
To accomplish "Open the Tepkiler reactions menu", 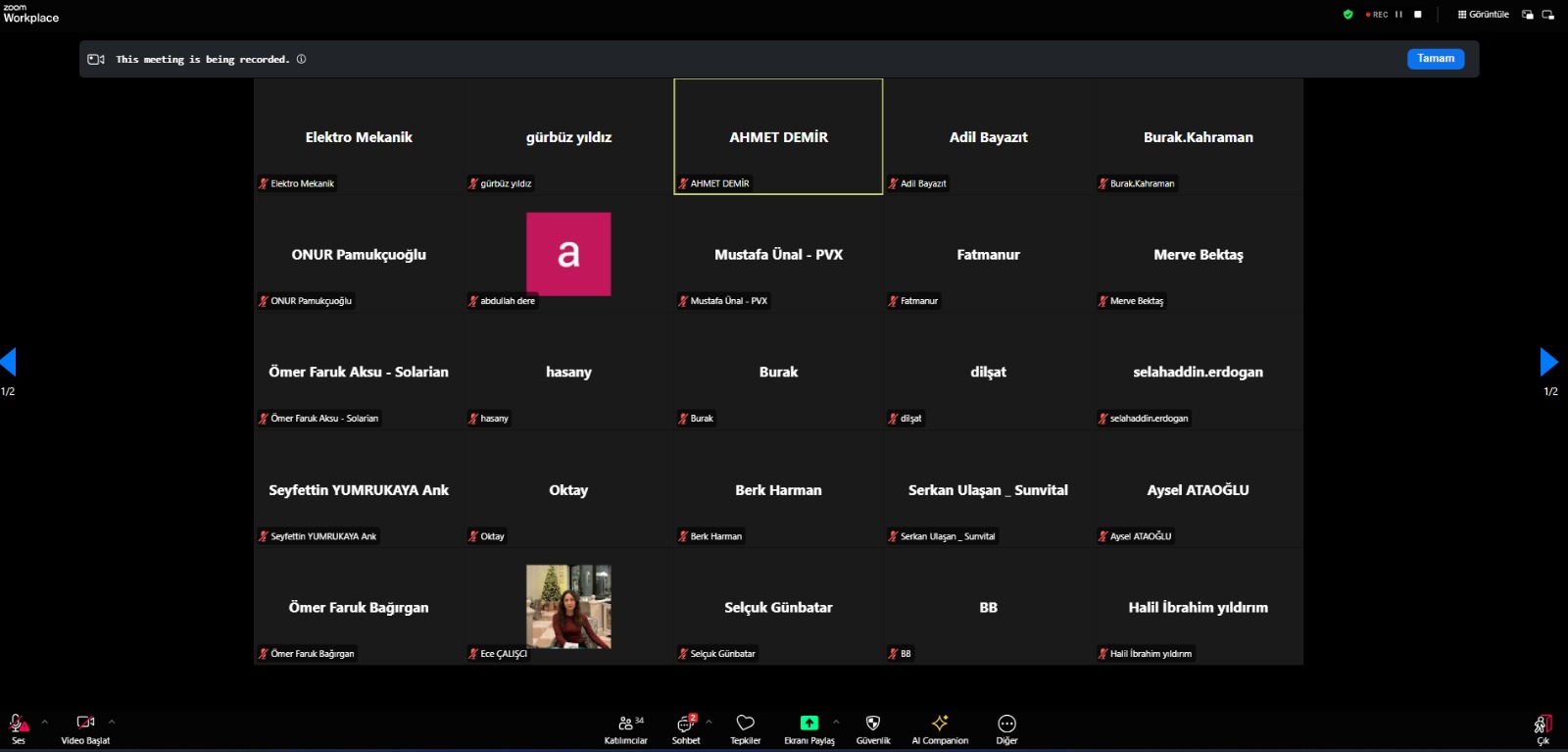I will coord(745,727).
